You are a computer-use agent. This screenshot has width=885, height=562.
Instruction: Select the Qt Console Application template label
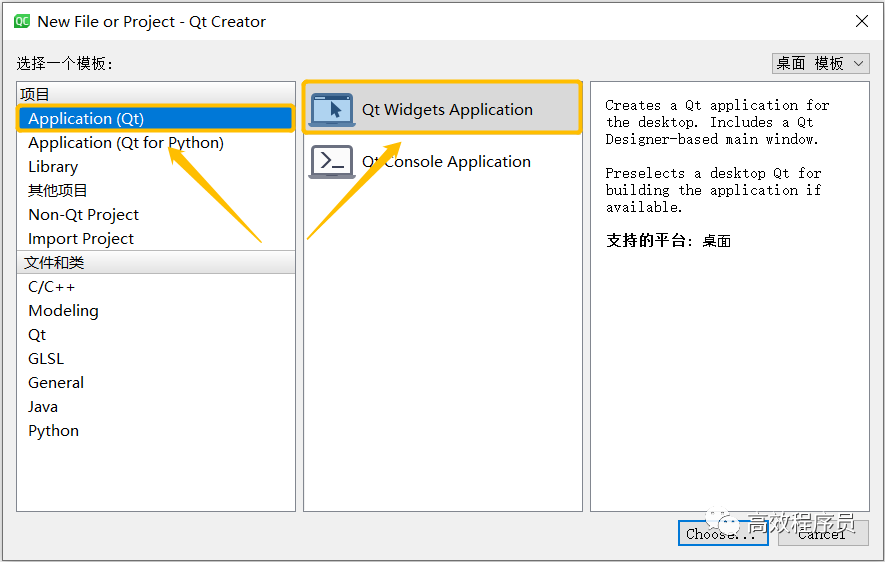446,162
